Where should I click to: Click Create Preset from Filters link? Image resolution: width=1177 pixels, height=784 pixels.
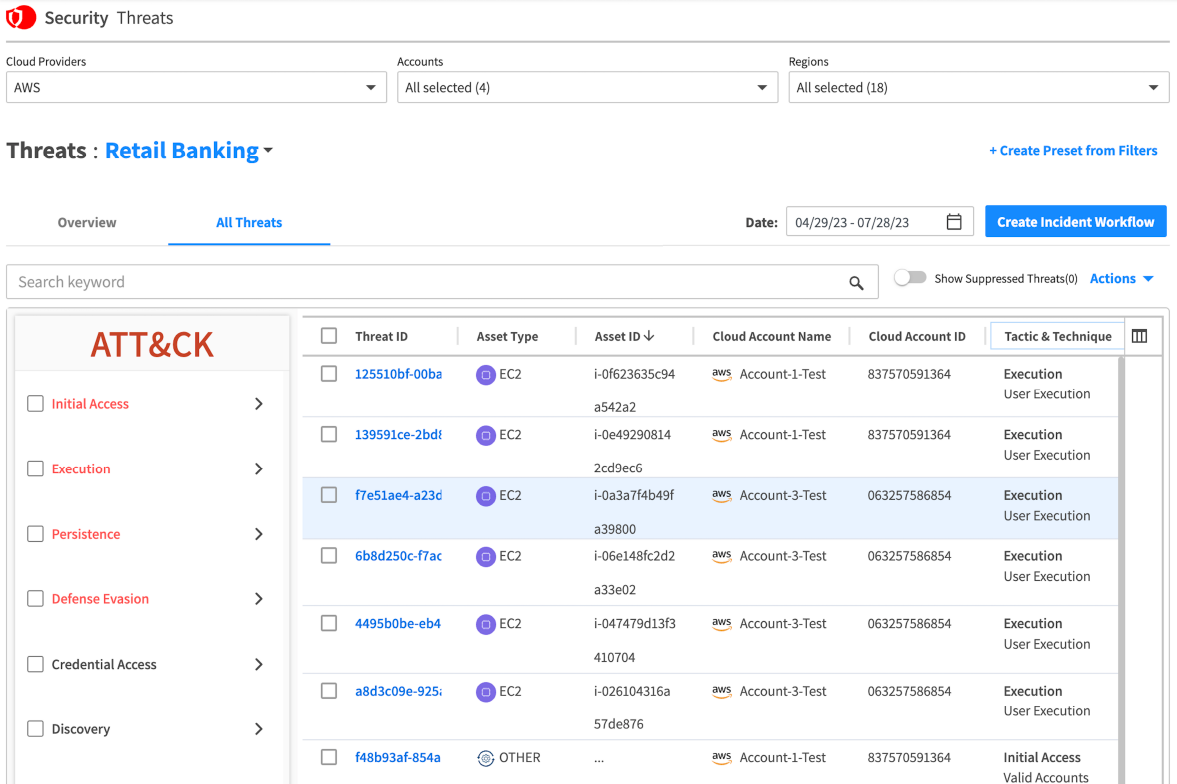[x=1073, y=150]
